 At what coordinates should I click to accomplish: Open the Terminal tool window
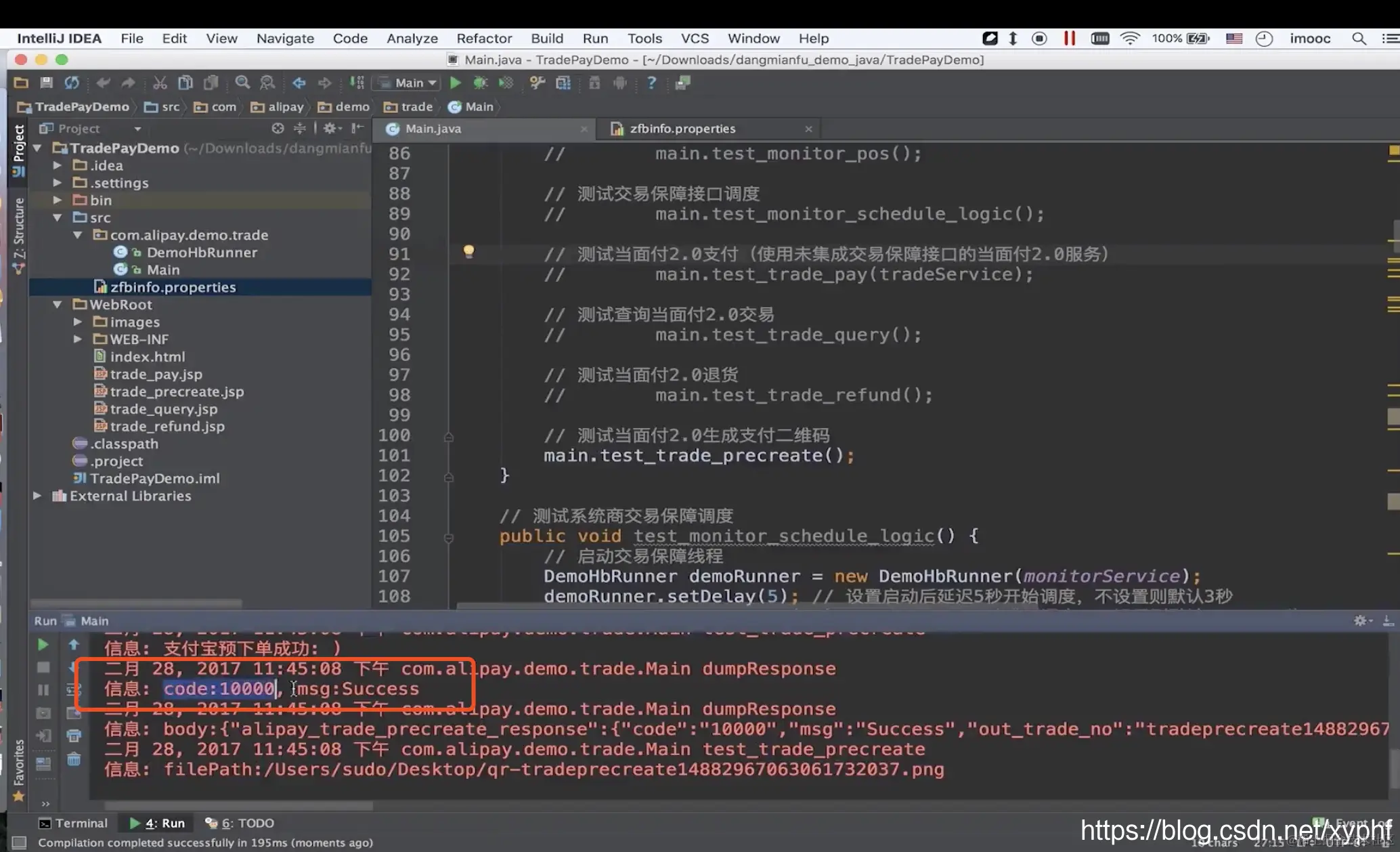coord(73,823)
